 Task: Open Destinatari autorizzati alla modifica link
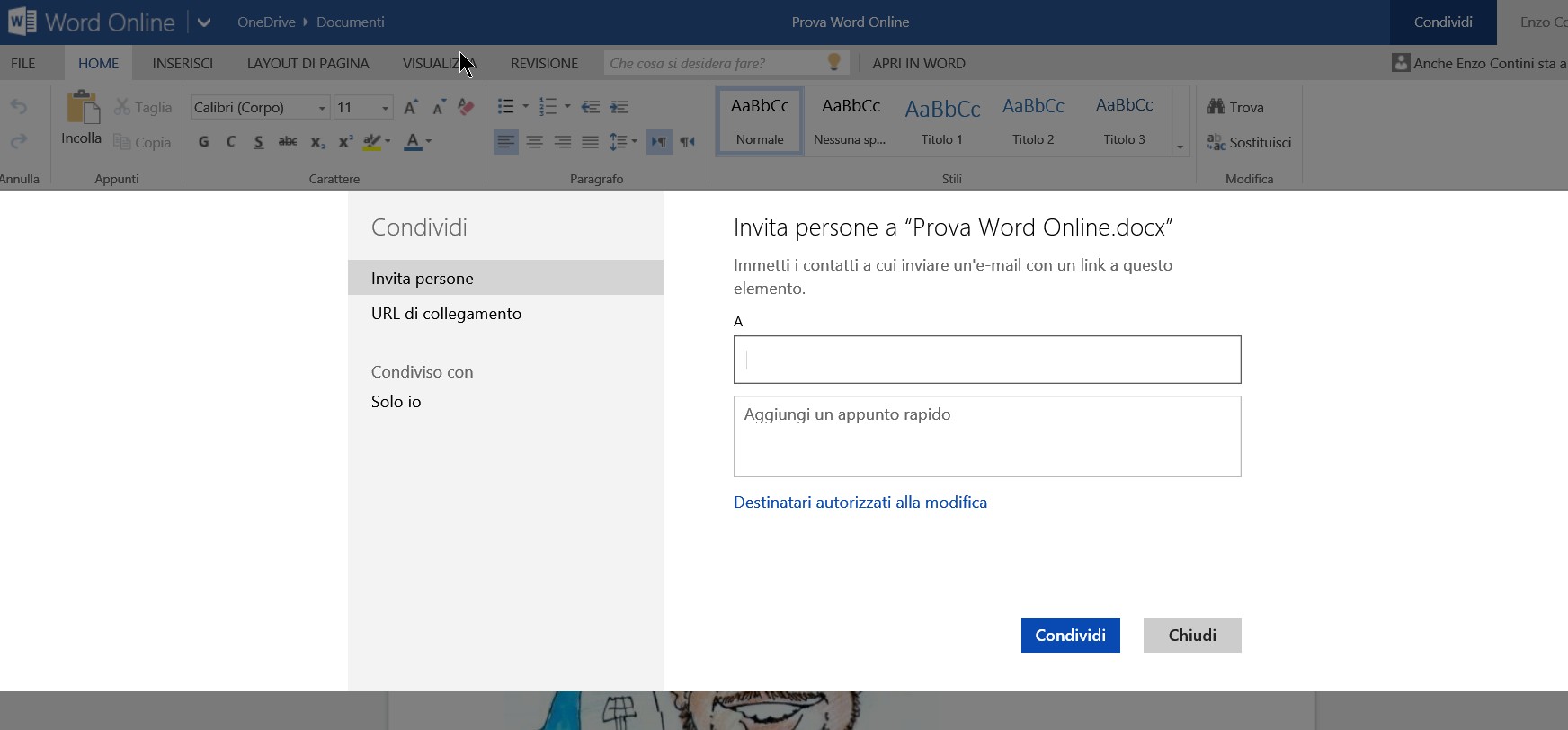tap(860, 503)
